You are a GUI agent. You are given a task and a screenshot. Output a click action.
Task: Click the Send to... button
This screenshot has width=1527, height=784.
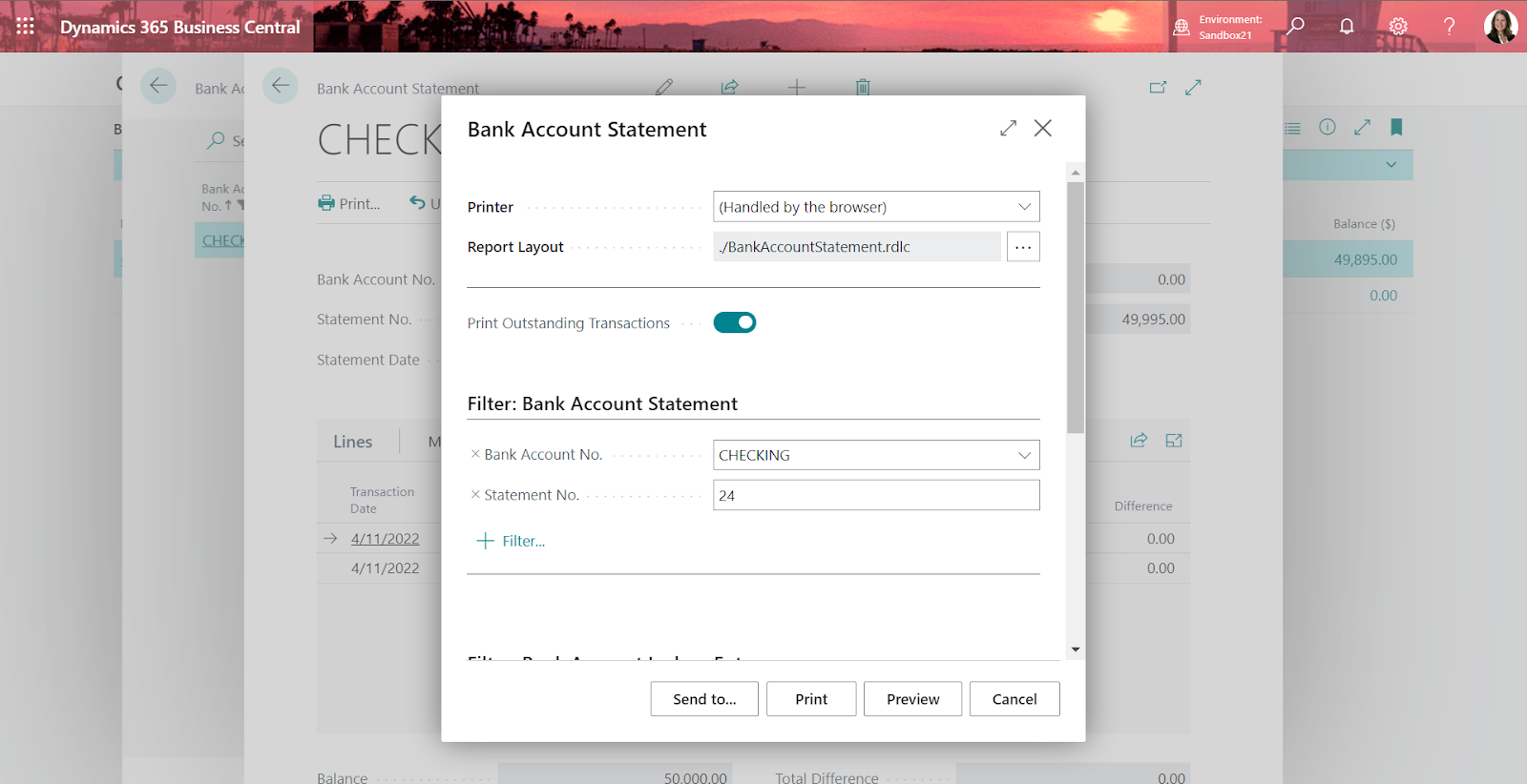704,699
